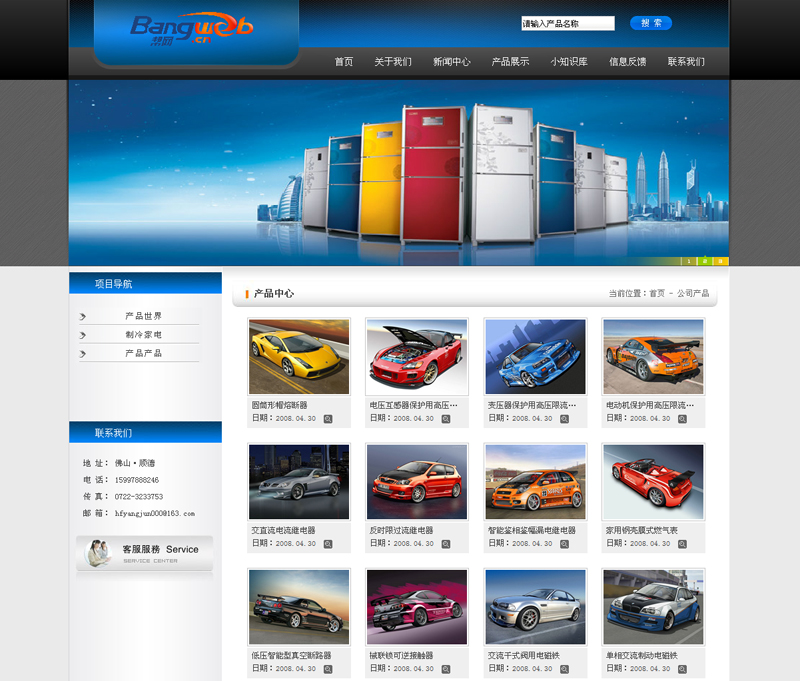Click the Bangweb logo in header
This screenshot has width=800, height=681.
click(191, 26)
